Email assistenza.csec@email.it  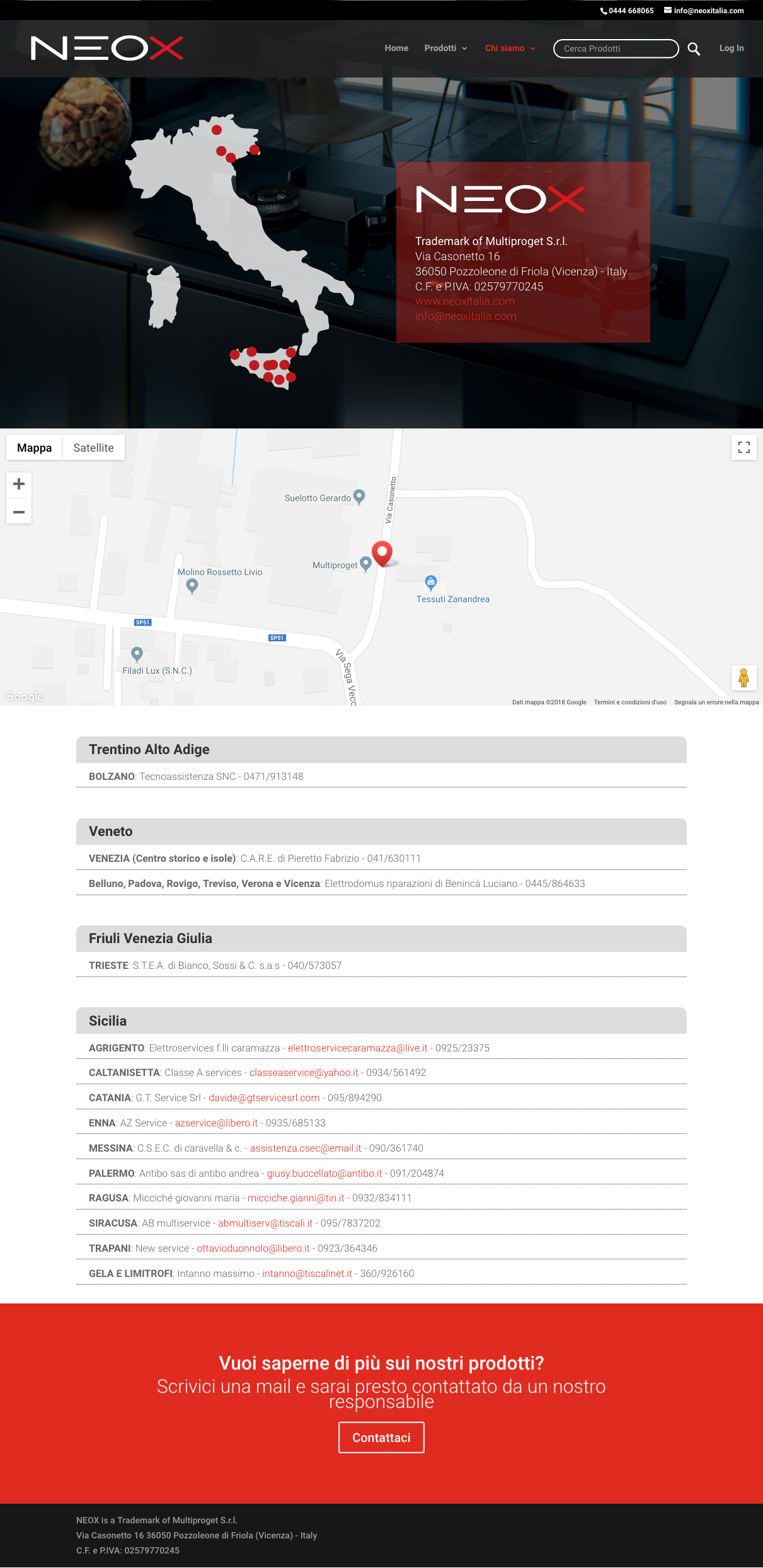click(x=306, y=1148)
